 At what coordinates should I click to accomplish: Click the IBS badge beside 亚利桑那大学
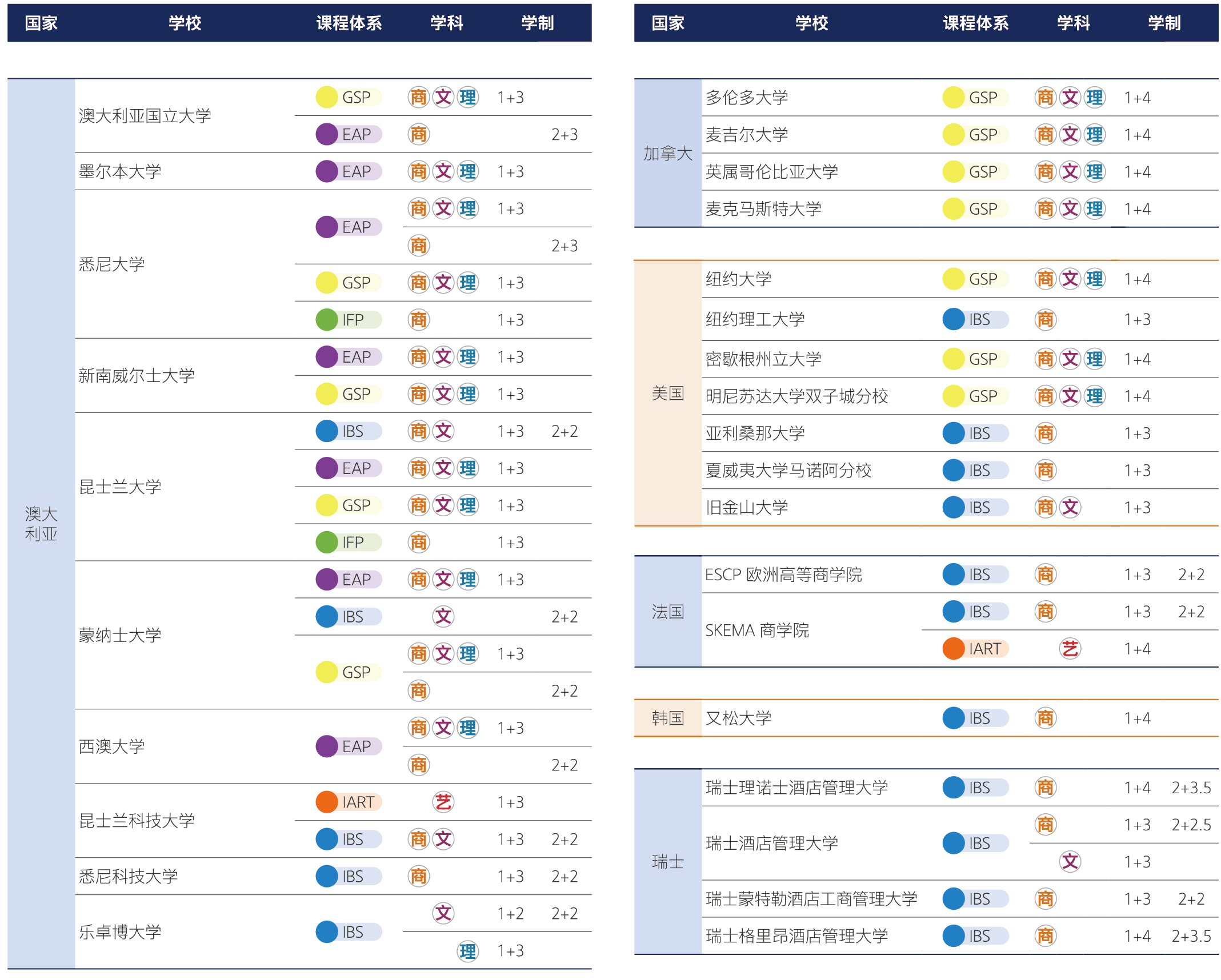(x=975, y=433)
